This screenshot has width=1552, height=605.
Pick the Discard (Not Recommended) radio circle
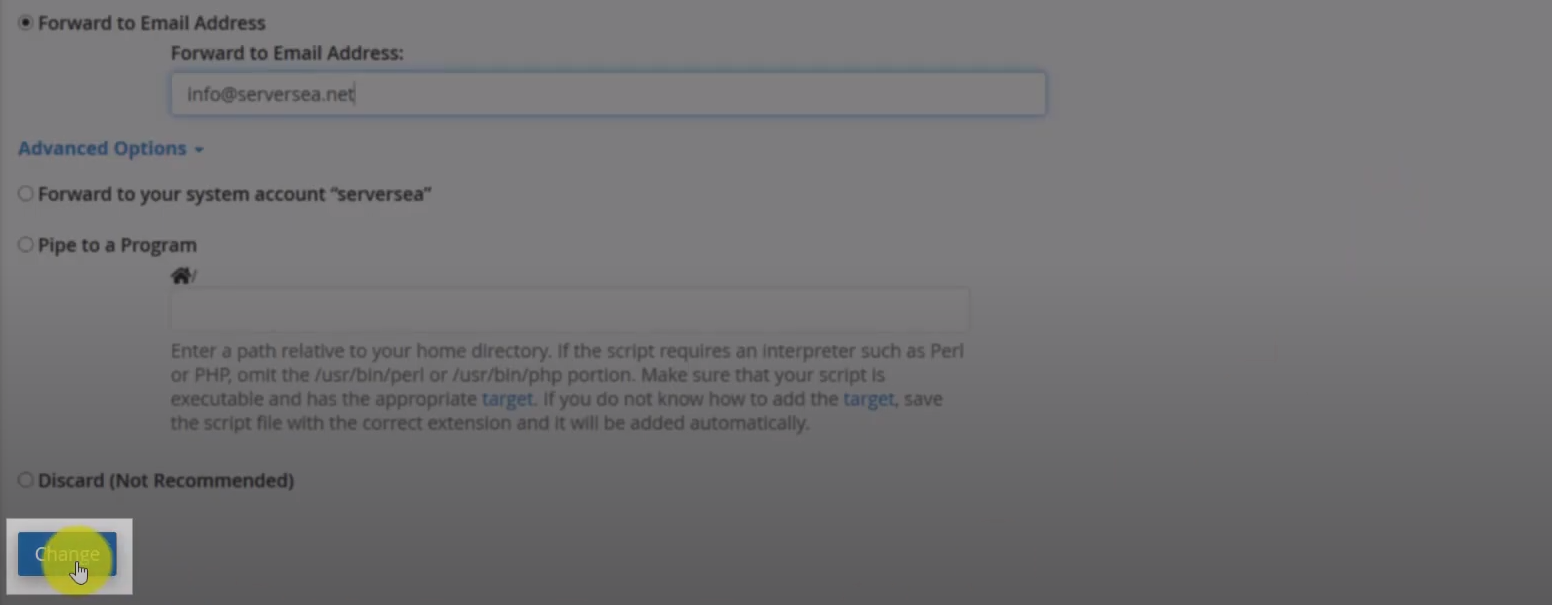pos(25,481)
